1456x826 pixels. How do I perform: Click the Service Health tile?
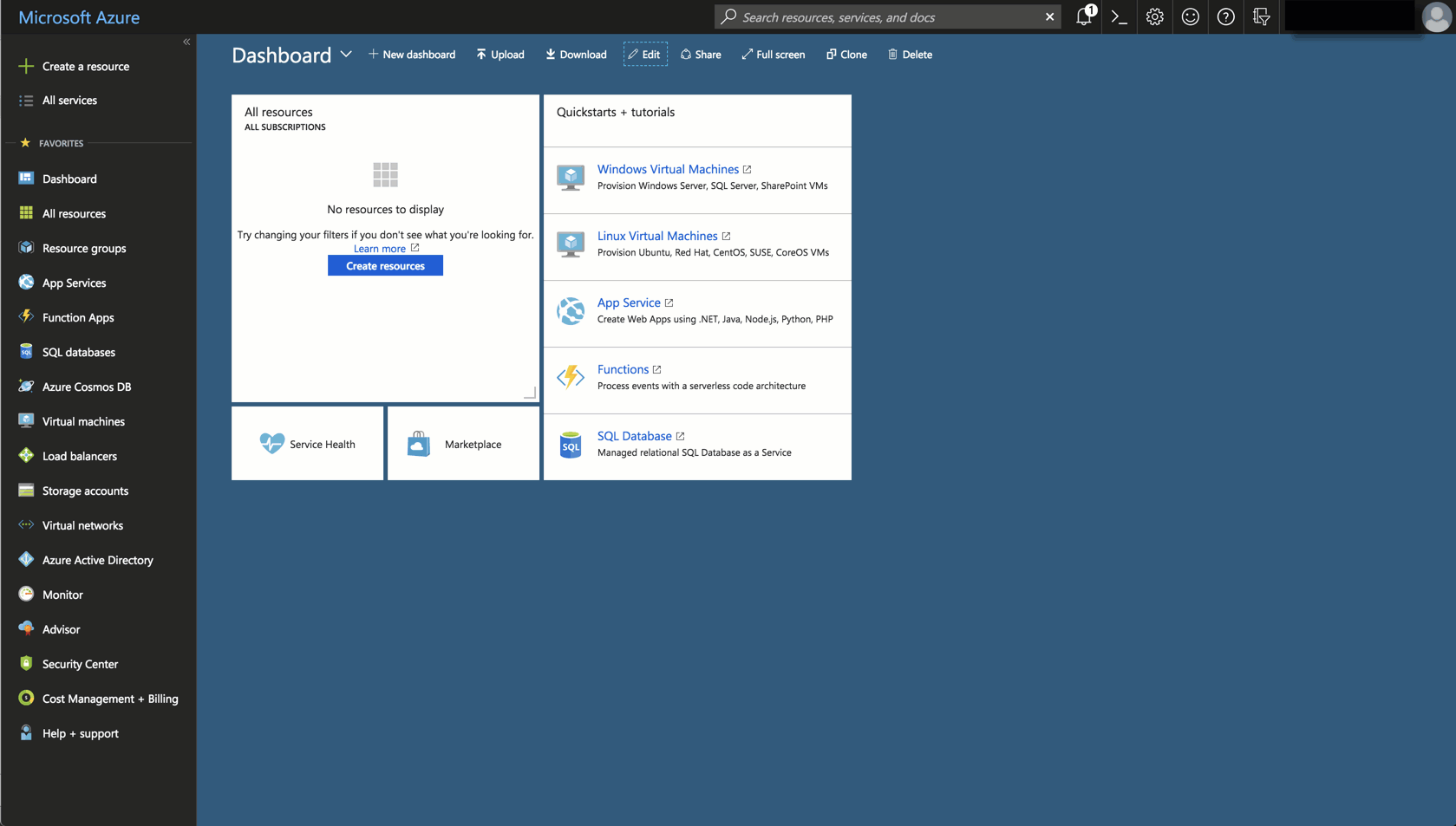pos(307,444)
